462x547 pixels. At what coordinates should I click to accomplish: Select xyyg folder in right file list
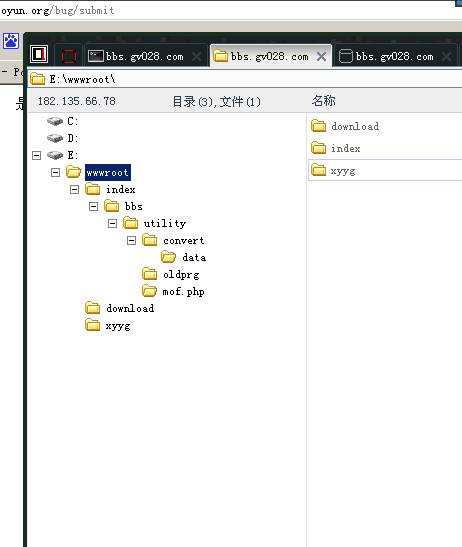pos(385,170)
